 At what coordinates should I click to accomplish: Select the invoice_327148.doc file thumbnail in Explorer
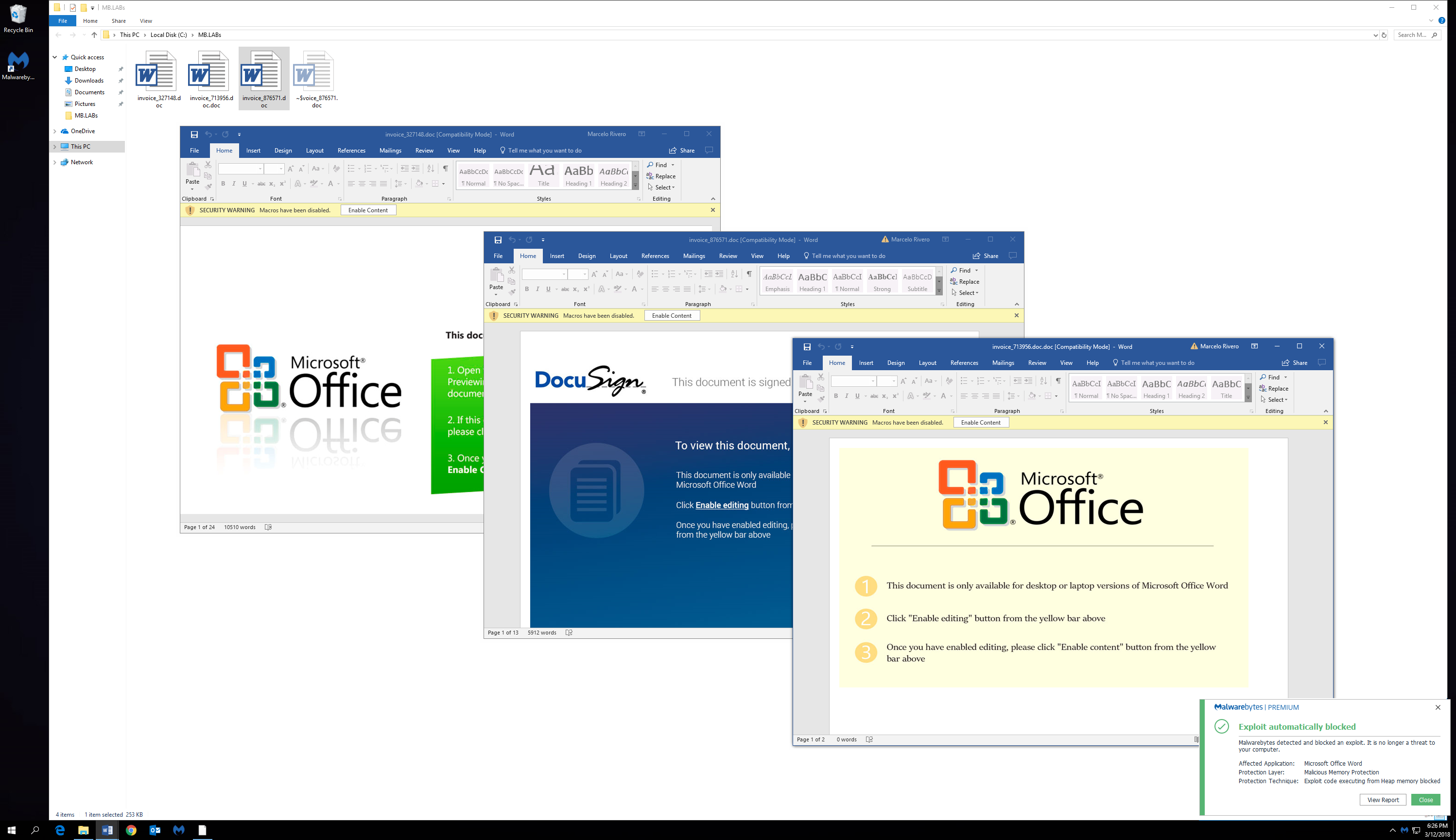coord(156,72)
